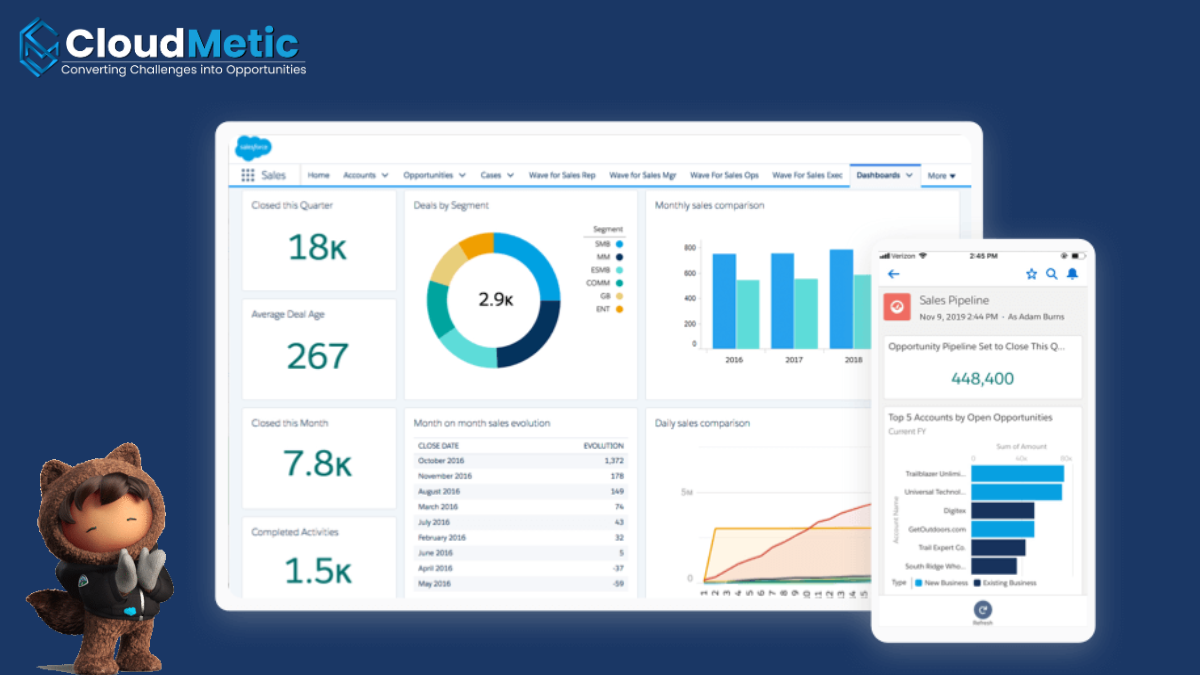Tap the New Business legend swatch
This screenshot has height=675, width=1200.
[x=919, y=582]
